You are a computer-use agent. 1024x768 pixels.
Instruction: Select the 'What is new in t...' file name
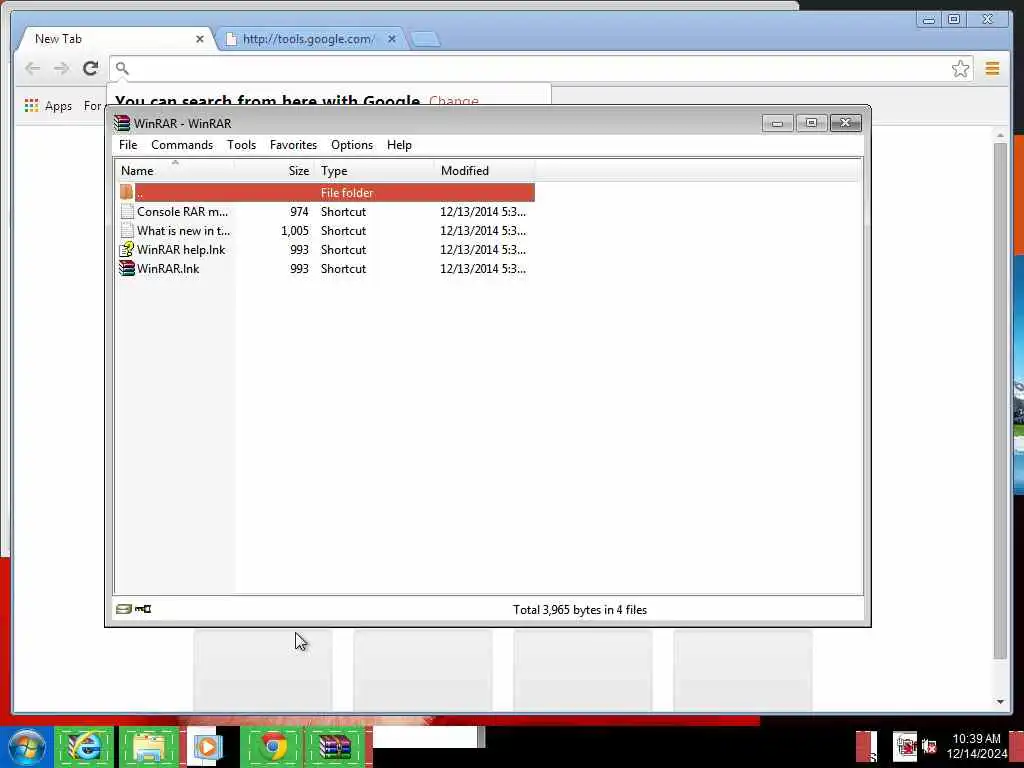coord(184,231)
